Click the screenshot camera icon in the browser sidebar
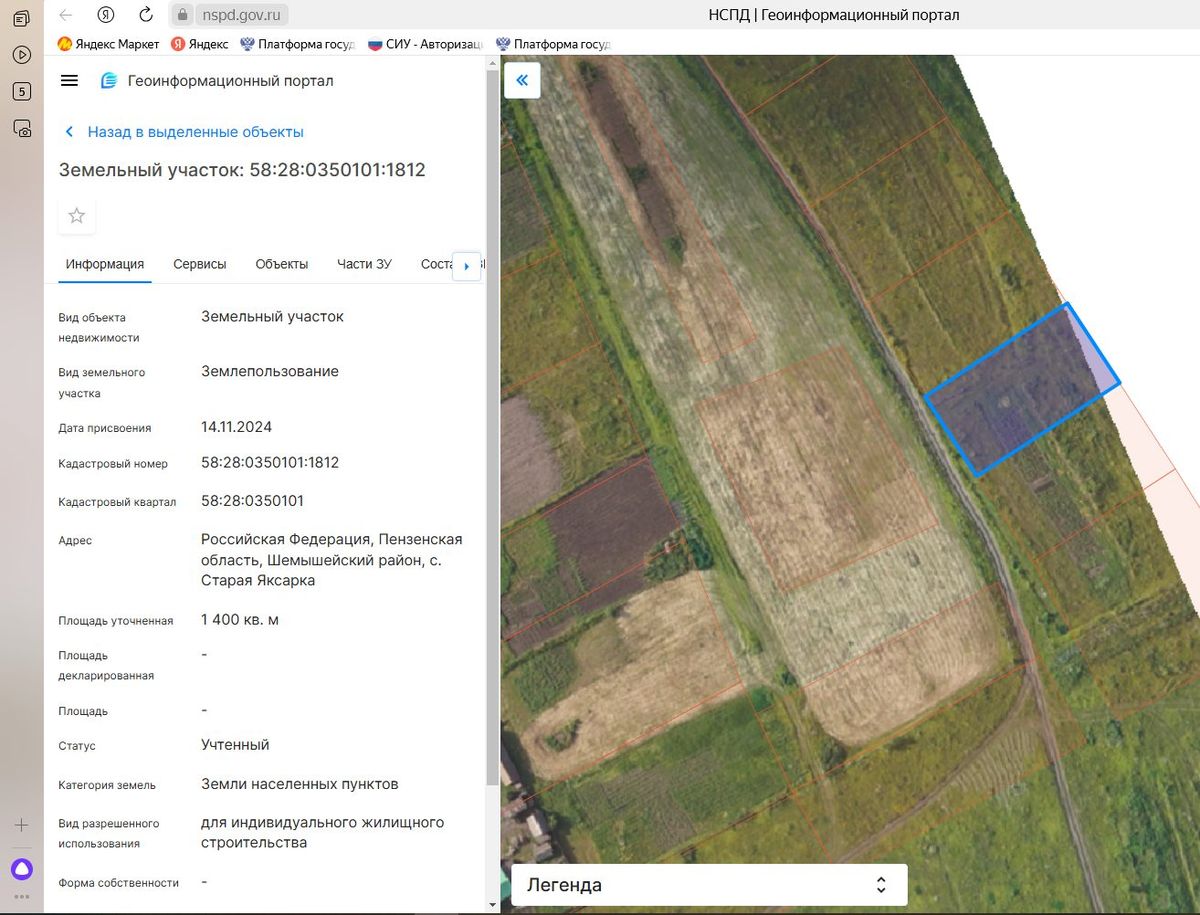 click(x=21, y=128)
